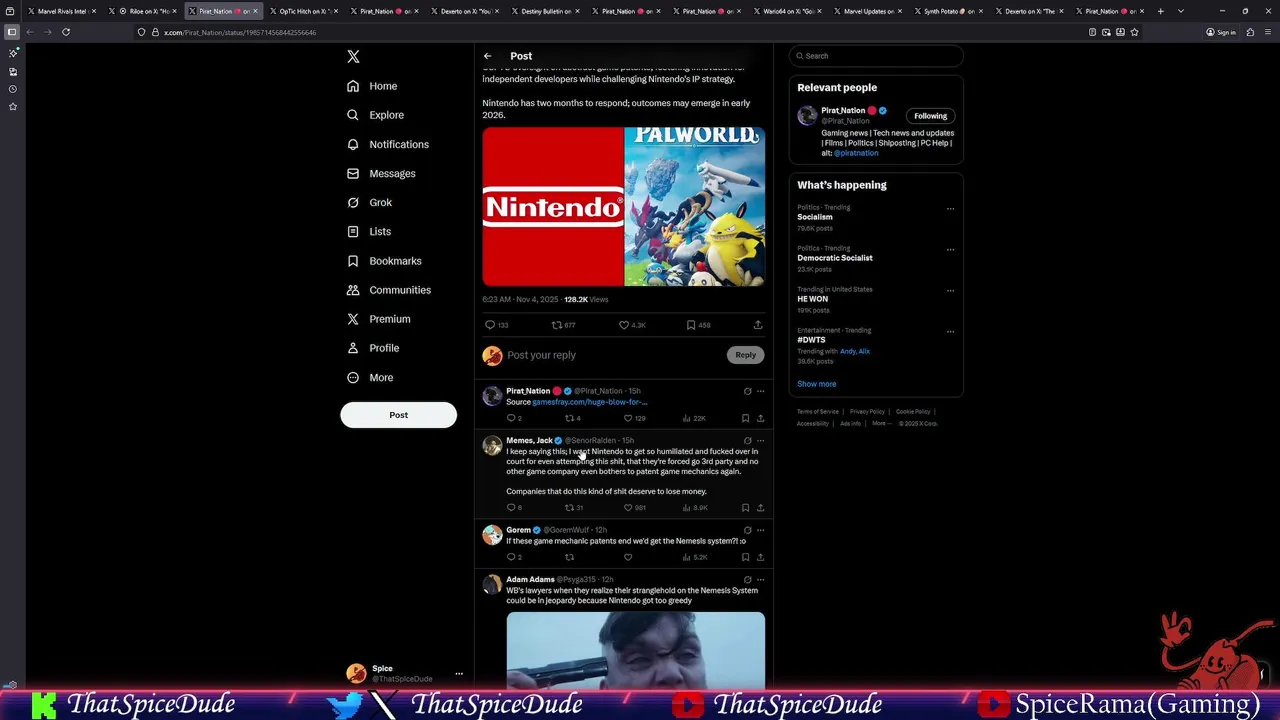Repost Memes, Jack's reply
1280x720 pixels.
pos(569,507)
